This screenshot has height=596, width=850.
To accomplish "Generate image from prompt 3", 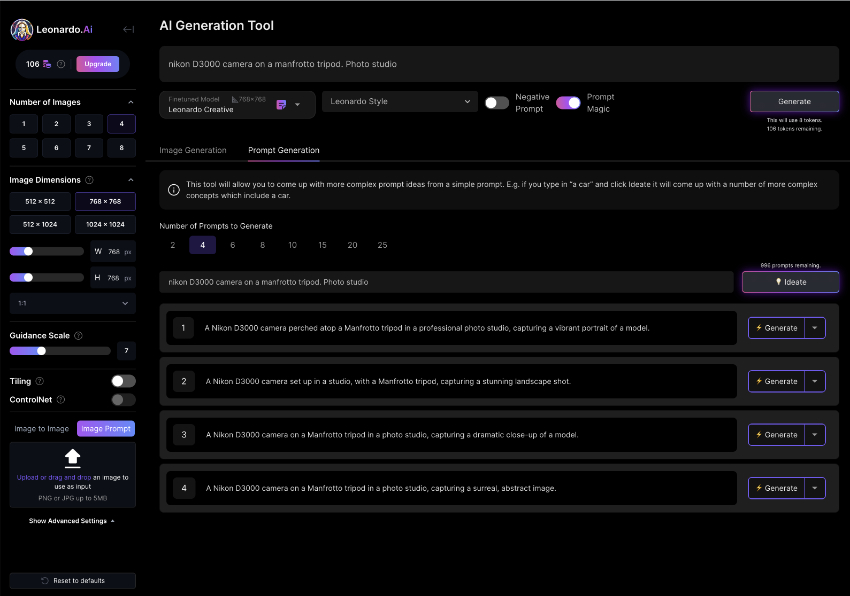I will click(x=777, y=435).
